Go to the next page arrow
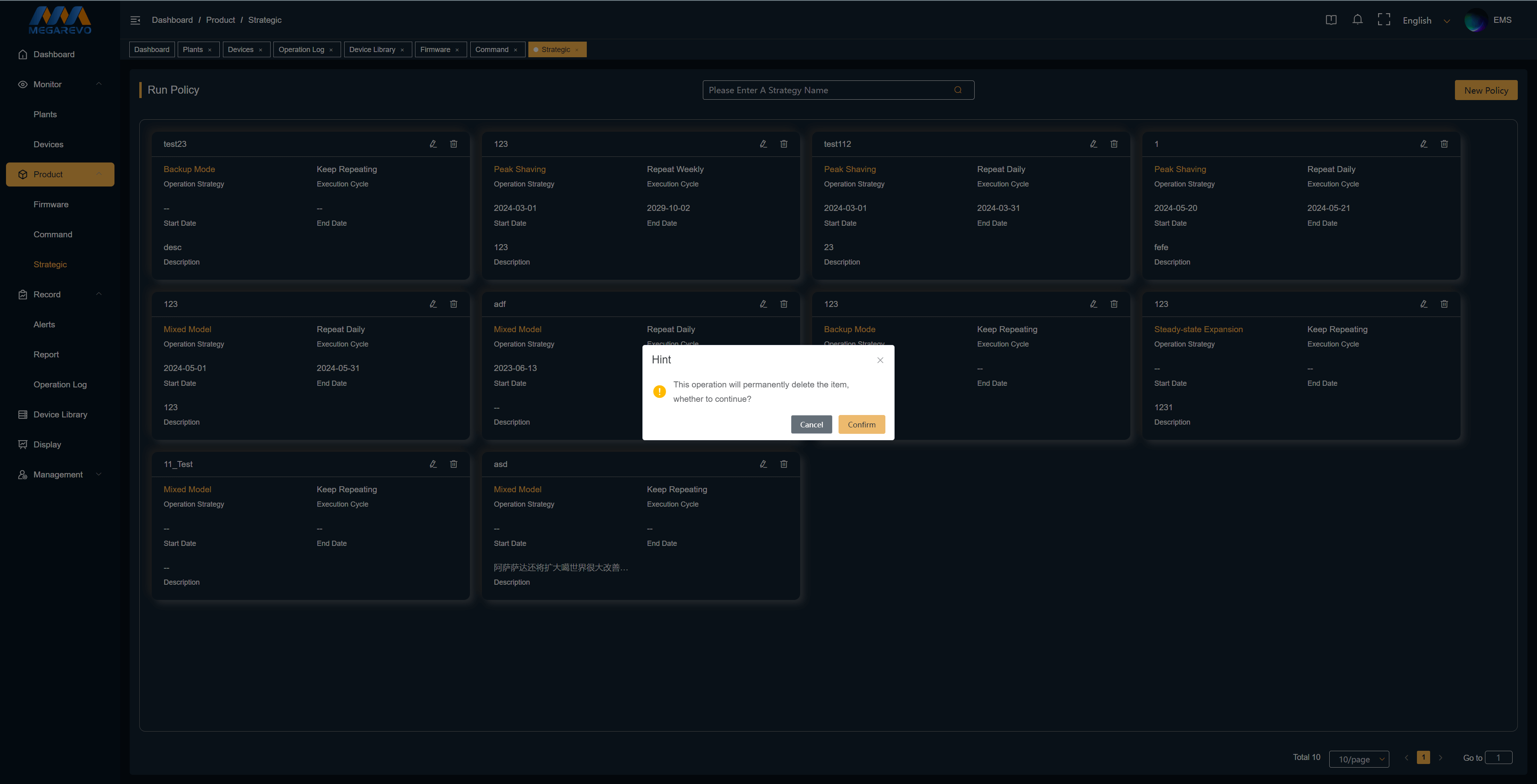The image size is (1537, 784). pyautogui.click(x=1441, y=758)
